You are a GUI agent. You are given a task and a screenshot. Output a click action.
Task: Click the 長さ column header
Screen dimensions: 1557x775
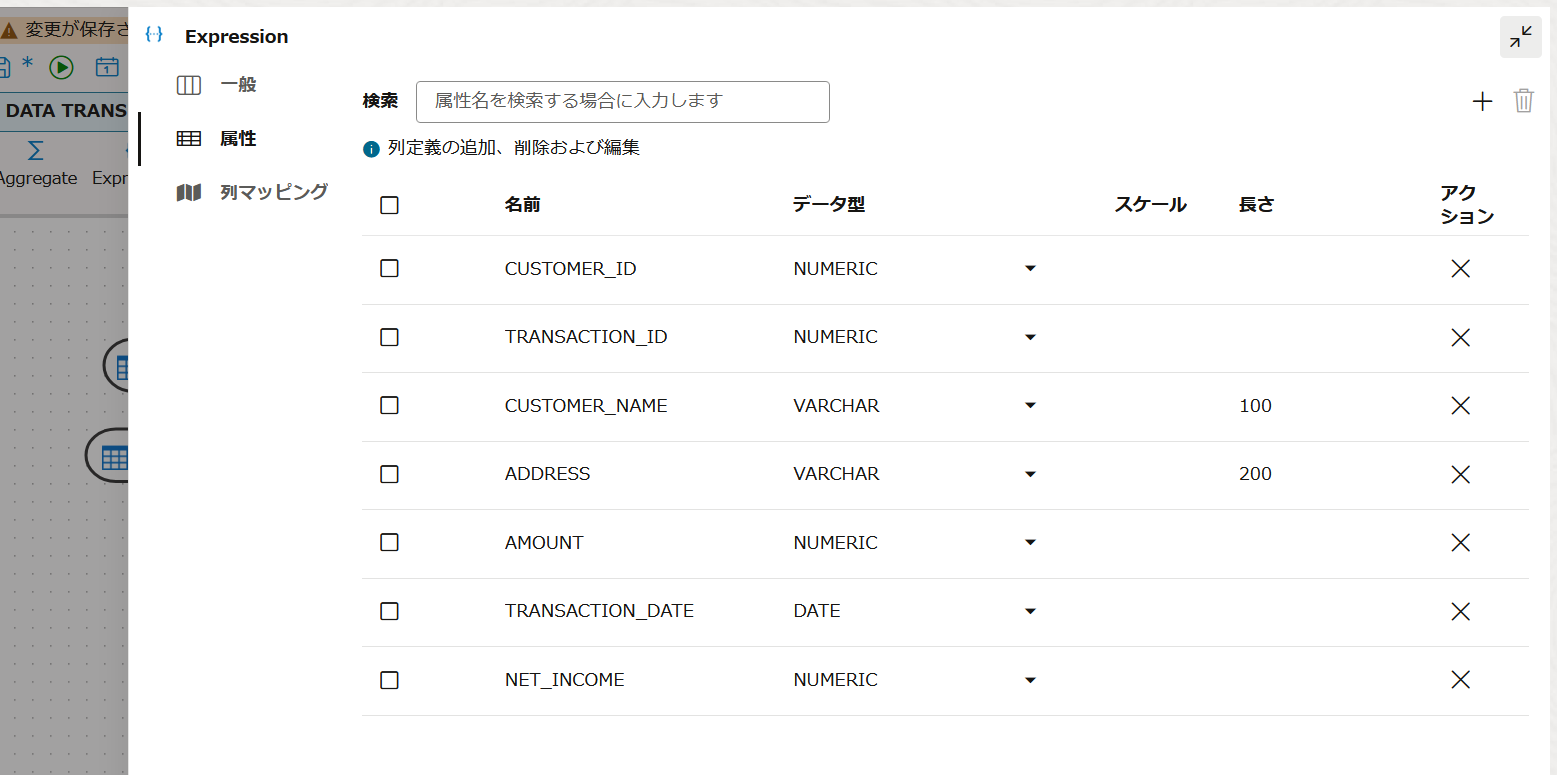click(x=1256, y=205)
